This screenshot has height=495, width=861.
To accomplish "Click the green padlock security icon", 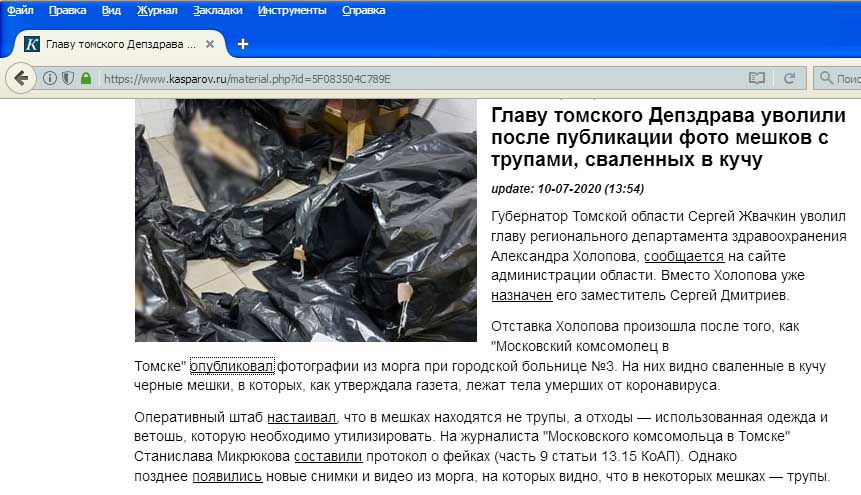I will [x=86, y=79].
